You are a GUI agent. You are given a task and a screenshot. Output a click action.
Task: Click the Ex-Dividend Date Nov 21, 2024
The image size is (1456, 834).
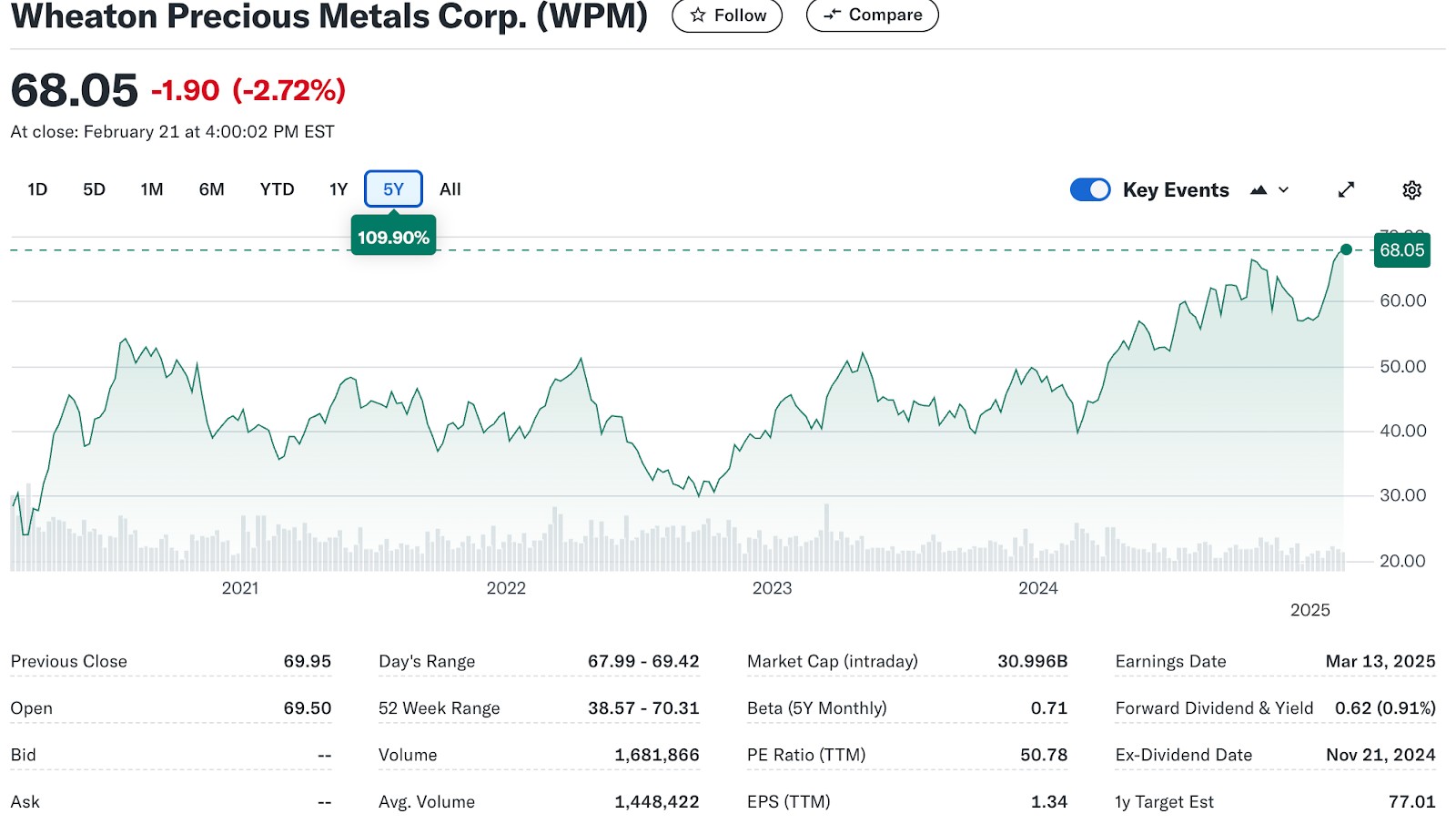click(x=1380, y=755)
